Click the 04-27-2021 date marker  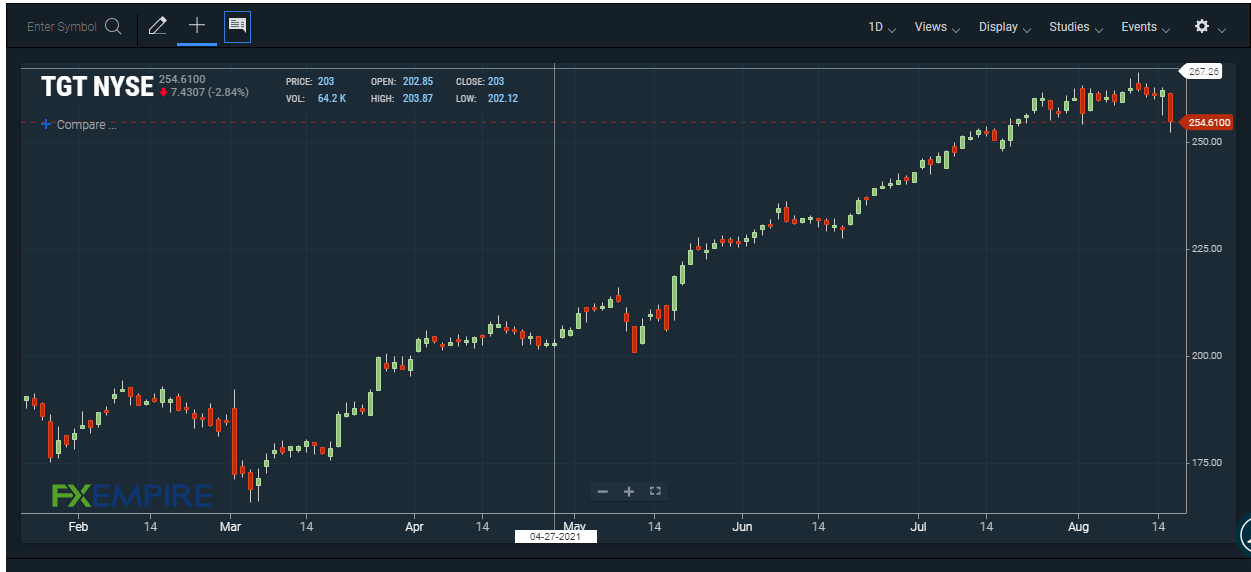click(555, 536)
